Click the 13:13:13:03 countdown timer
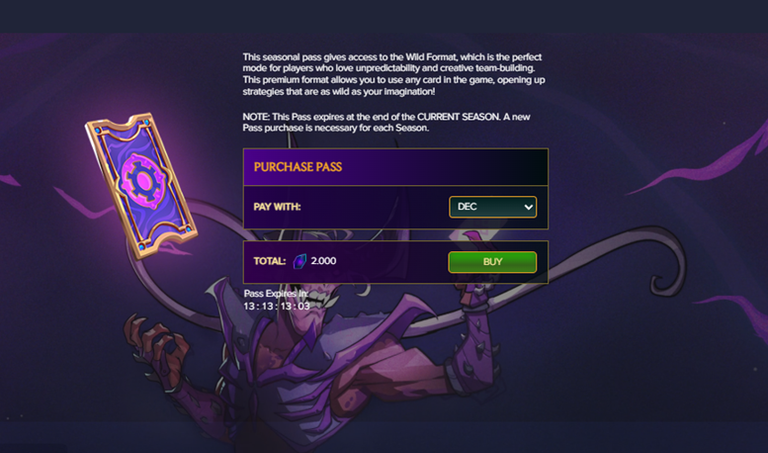This screenshot has width=768, height=453. (277, 306)
